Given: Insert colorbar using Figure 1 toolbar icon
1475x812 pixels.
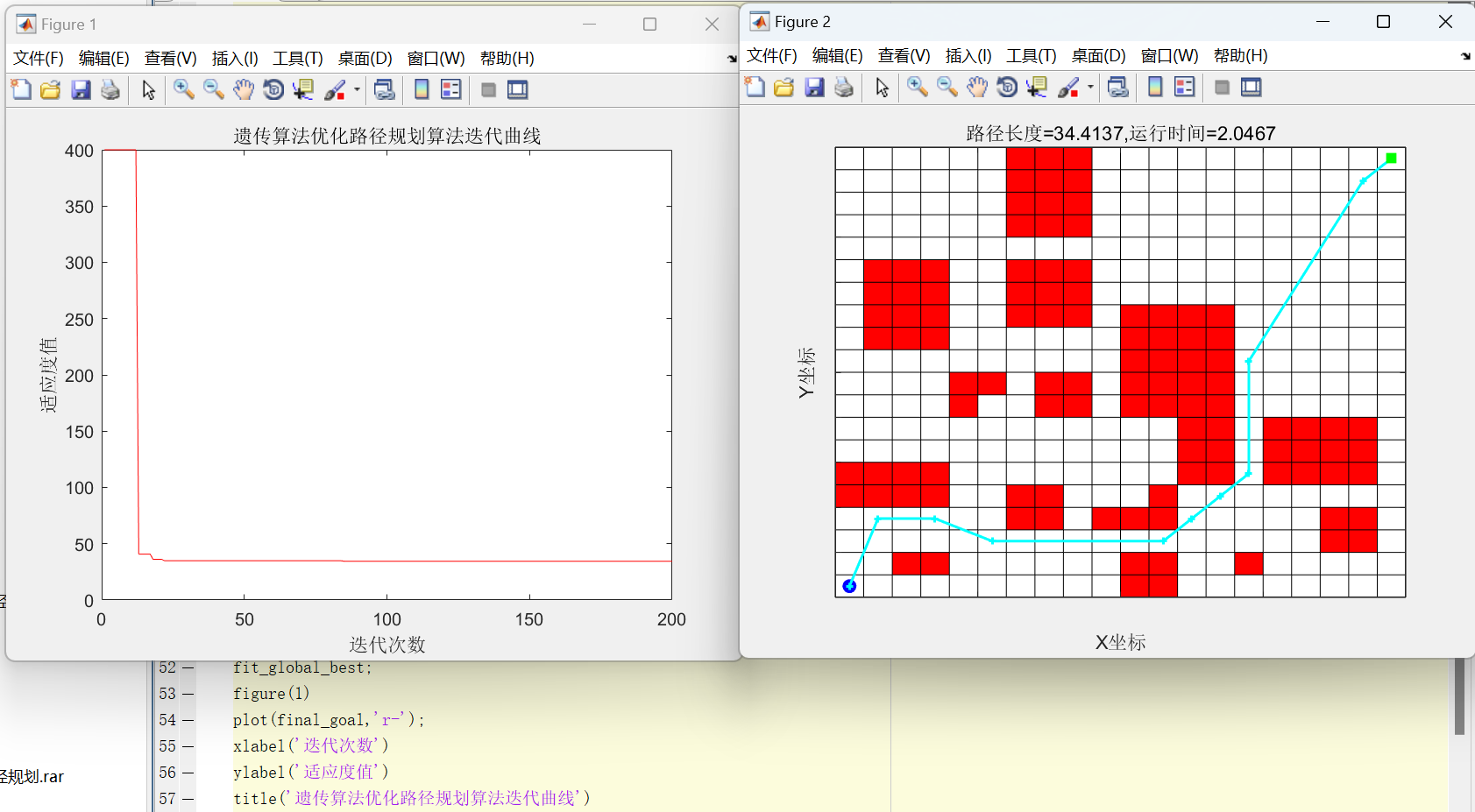Looking at the screenshot, I should pos(422,89).
